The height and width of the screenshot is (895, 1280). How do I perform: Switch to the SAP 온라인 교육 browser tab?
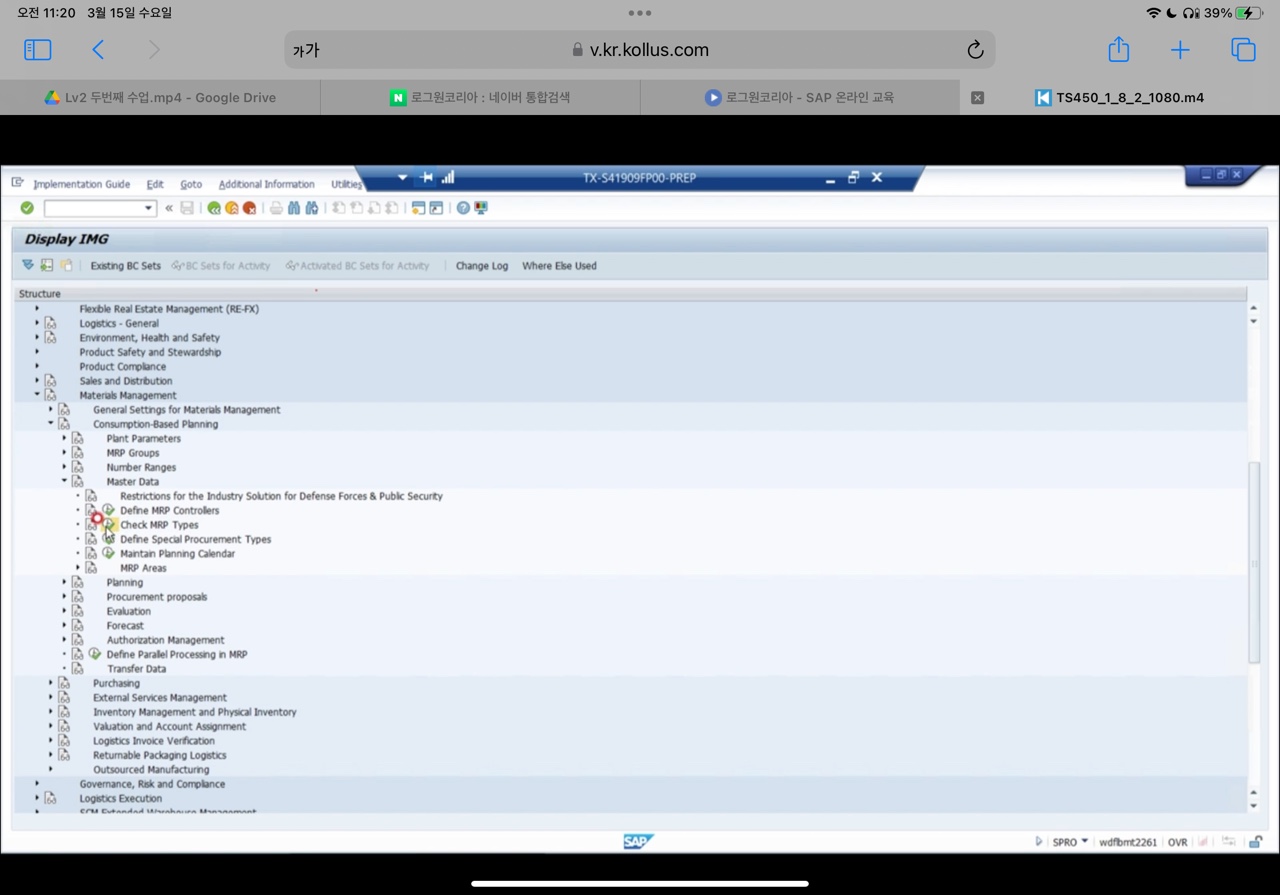tap(800, 97)
